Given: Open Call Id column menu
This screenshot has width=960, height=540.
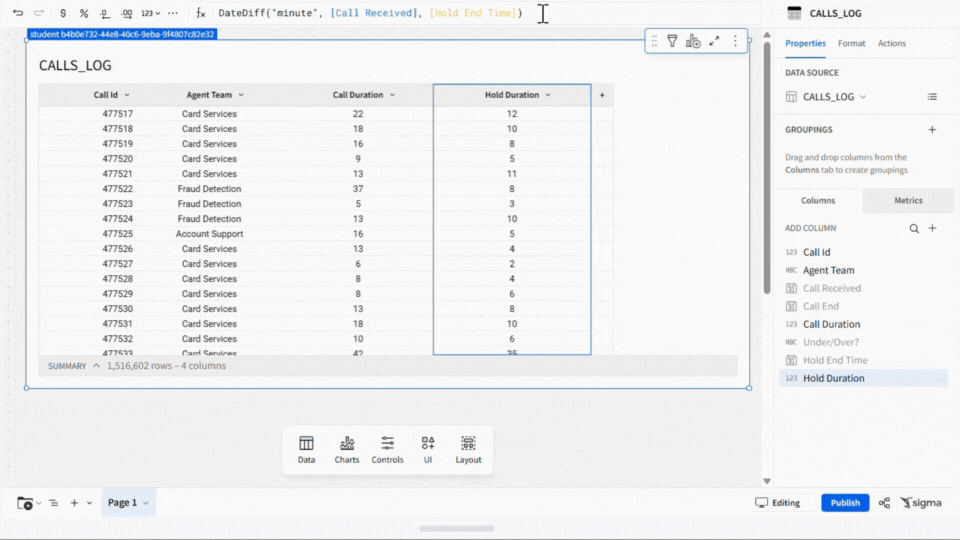Looking at the screenshot, I should 127,95.
